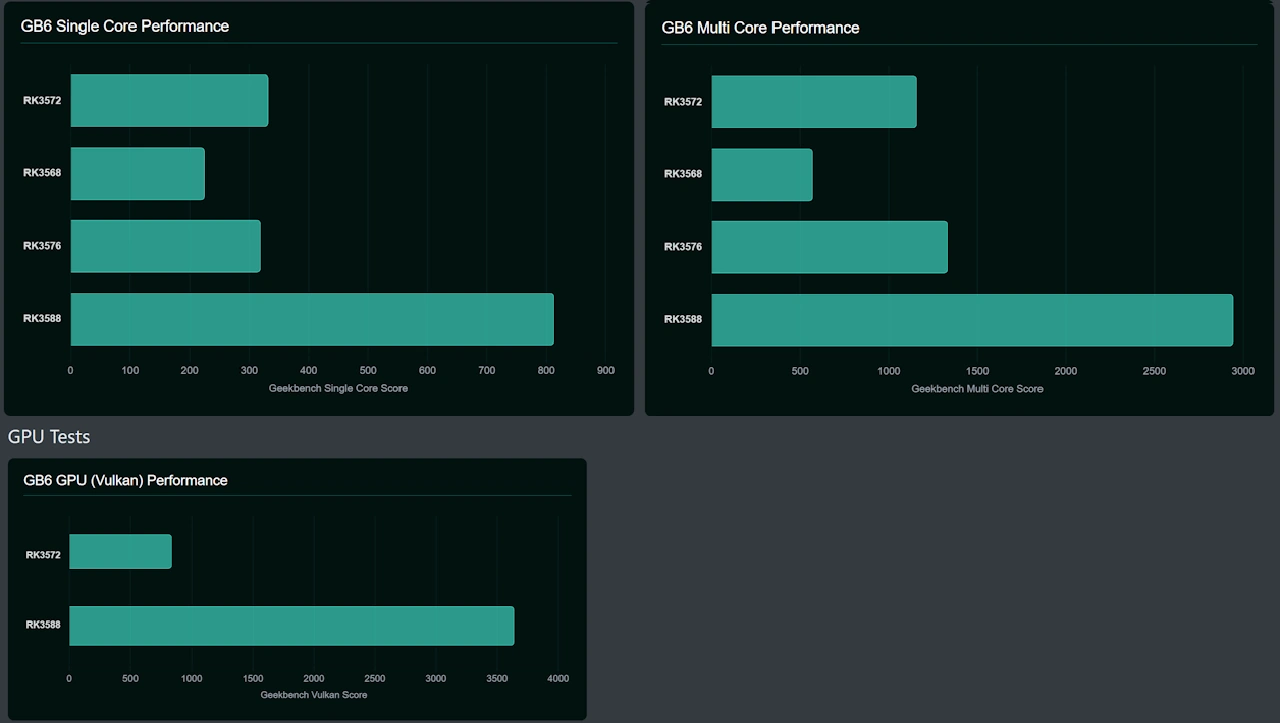
Task: Click the RK3576 label in Single Core chart
Action: click(x=42, y=246)
